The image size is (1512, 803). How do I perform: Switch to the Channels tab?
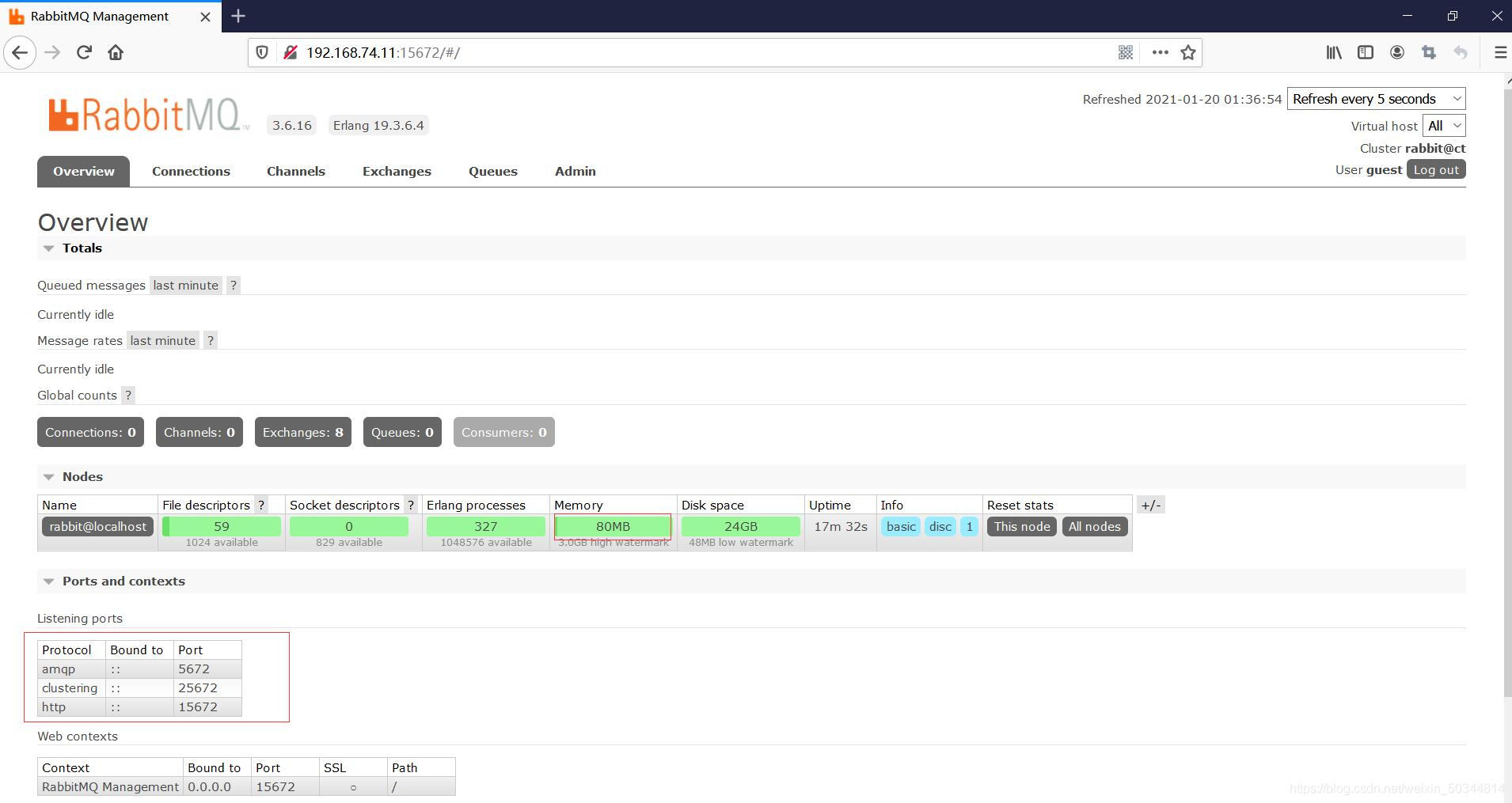tap(296, 172)
